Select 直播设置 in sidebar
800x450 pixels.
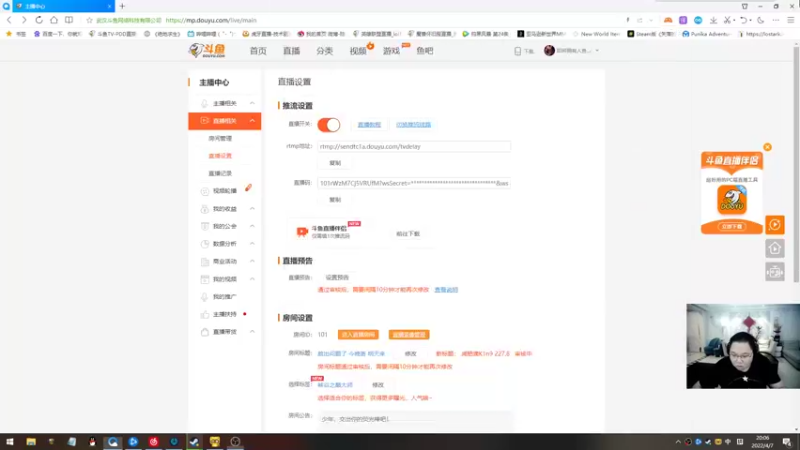(220, 156)
